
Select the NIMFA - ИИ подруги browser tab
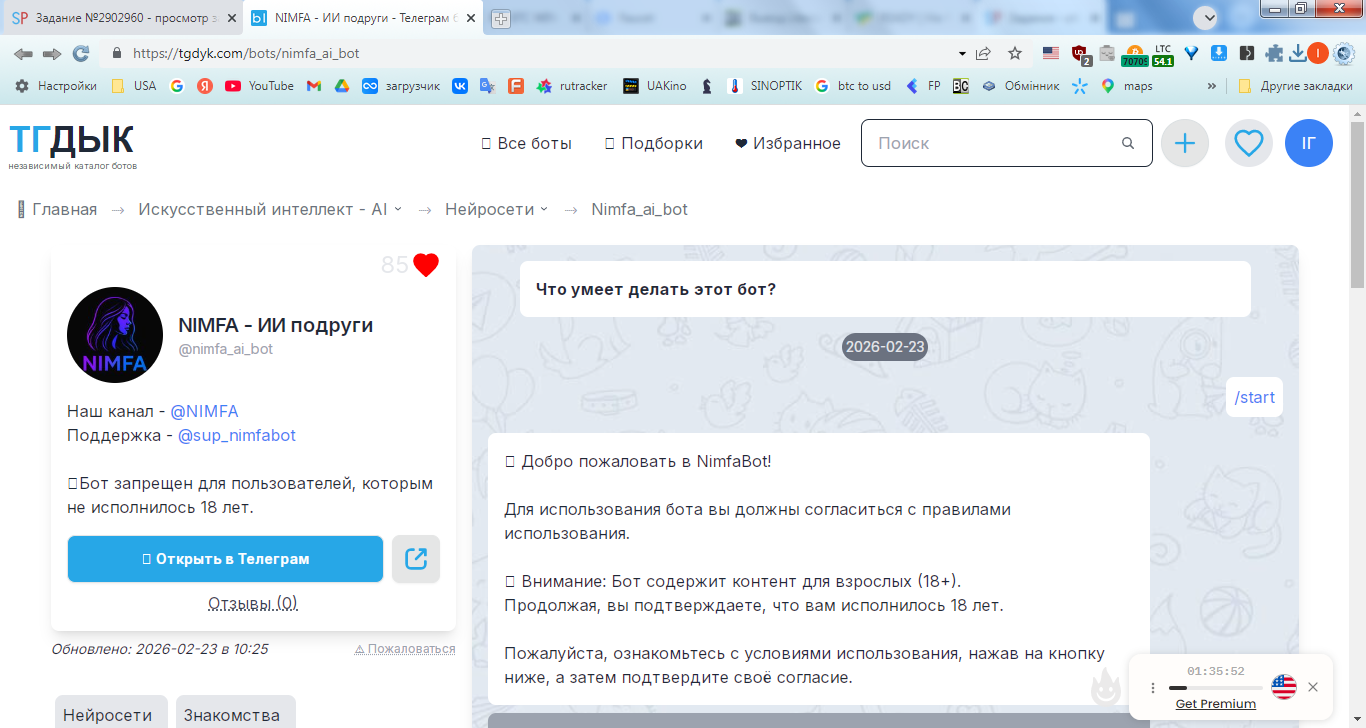tap(362, 18)
